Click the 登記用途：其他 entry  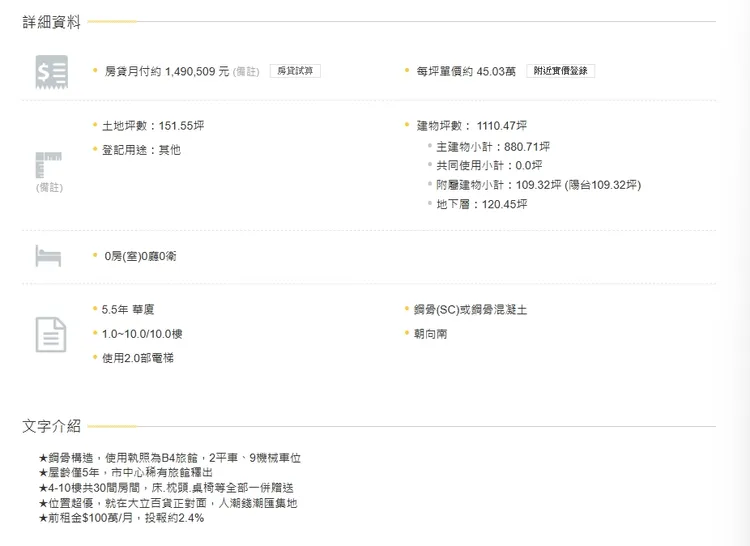(141, 150)
